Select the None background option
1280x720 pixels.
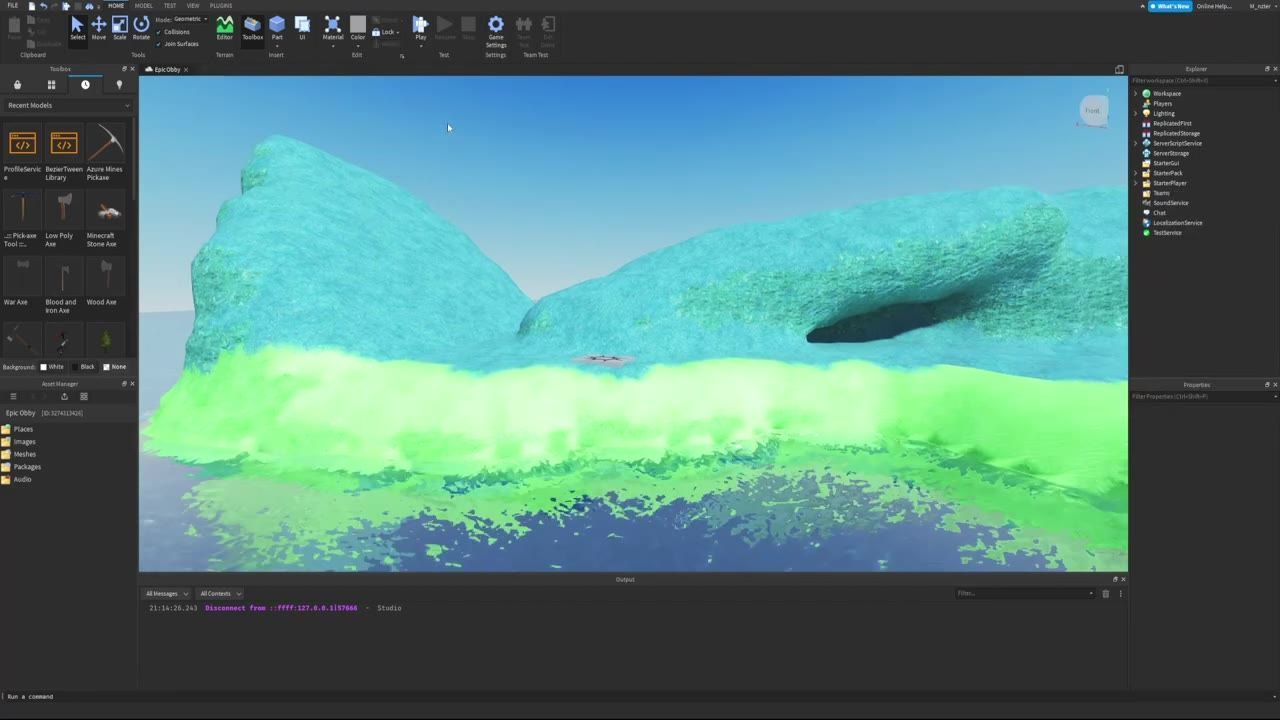click(115, 367)
